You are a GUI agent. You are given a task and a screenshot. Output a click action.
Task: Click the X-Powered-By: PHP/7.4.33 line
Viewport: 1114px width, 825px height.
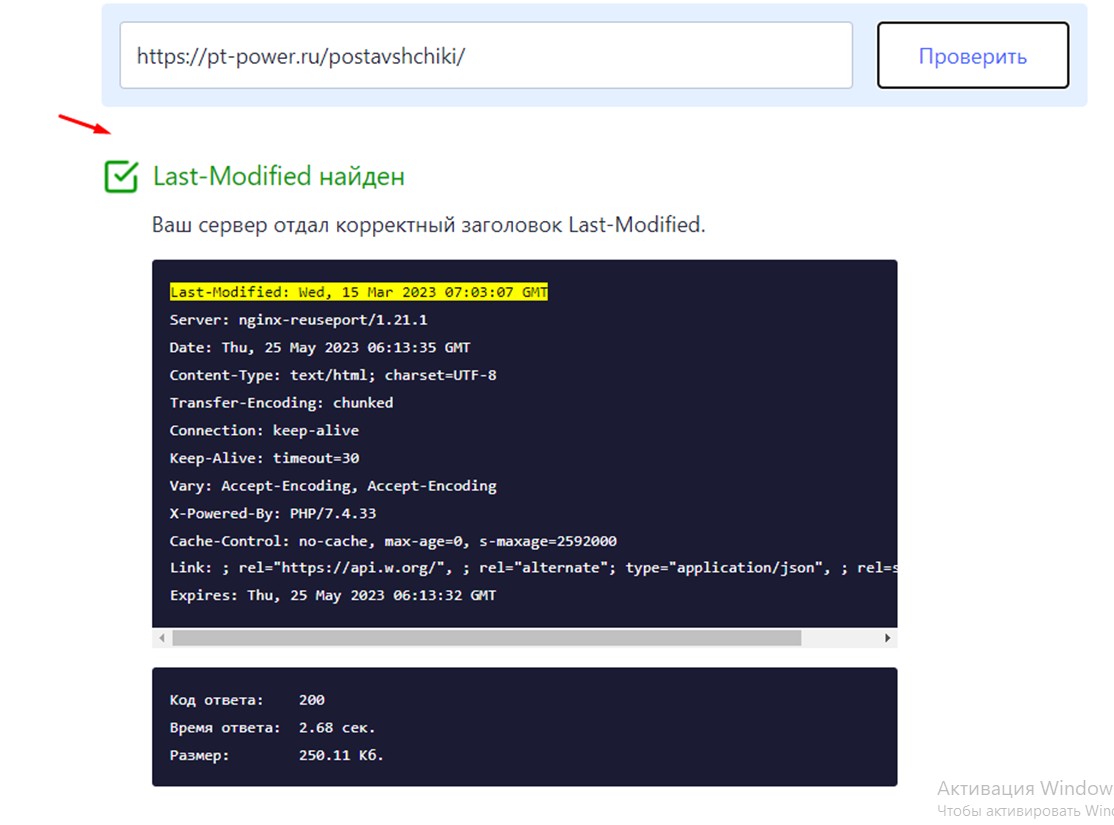273,513
